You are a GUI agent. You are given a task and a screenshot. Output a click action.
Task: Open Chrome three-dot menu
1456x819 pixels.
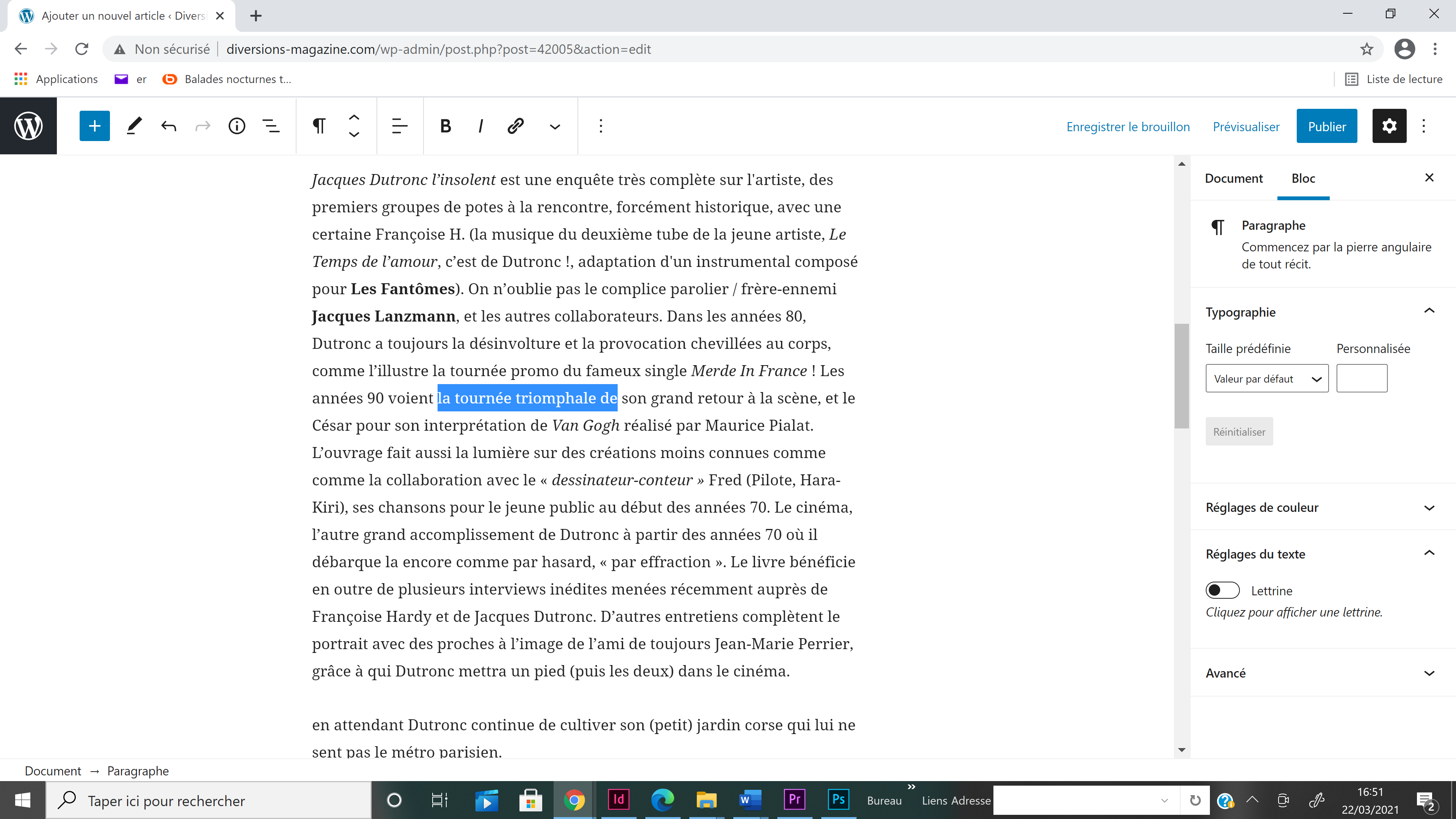[x=1435, y=49]
